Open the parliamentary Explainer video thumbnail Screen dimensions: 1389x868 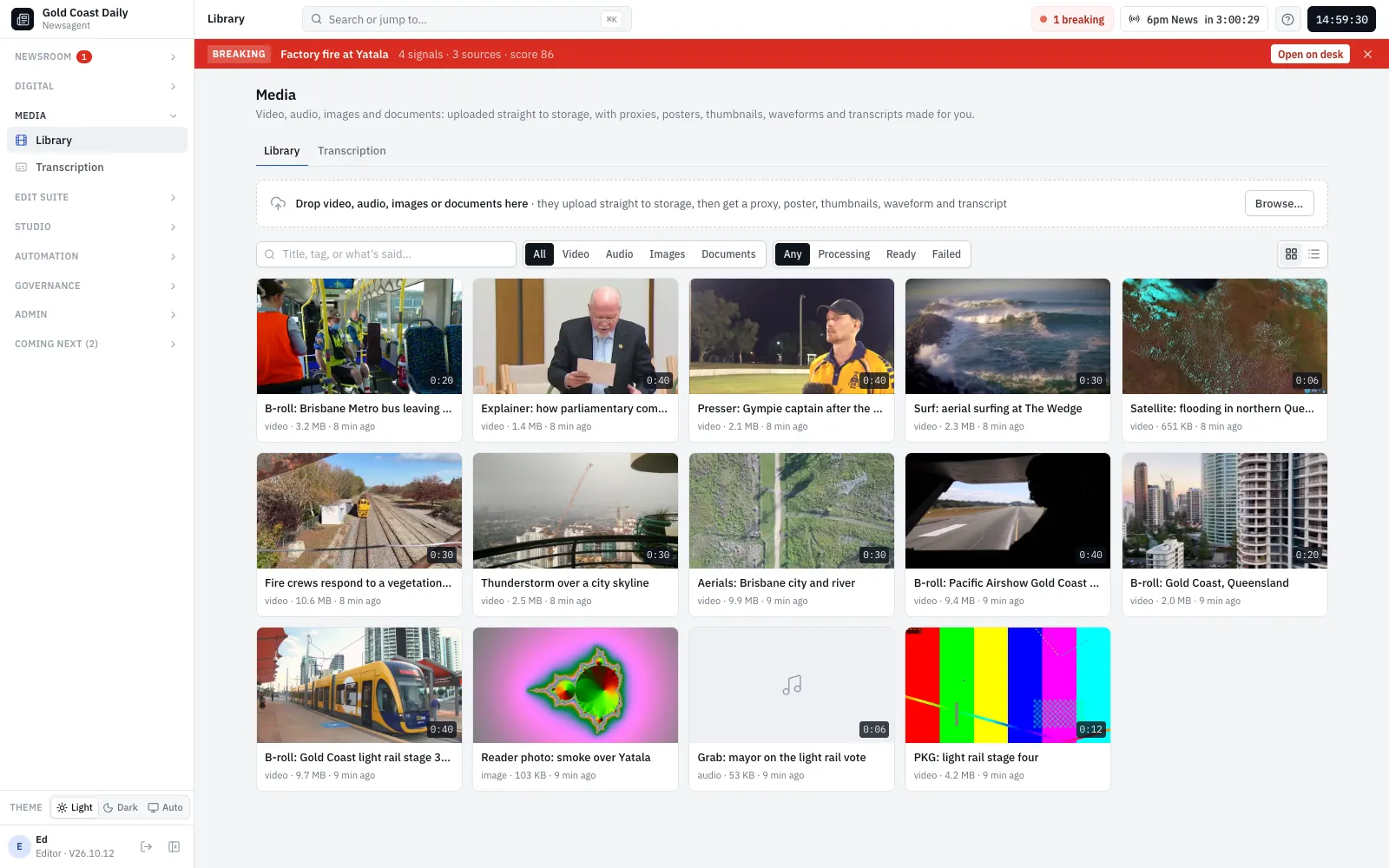click(x=576, y=336)
